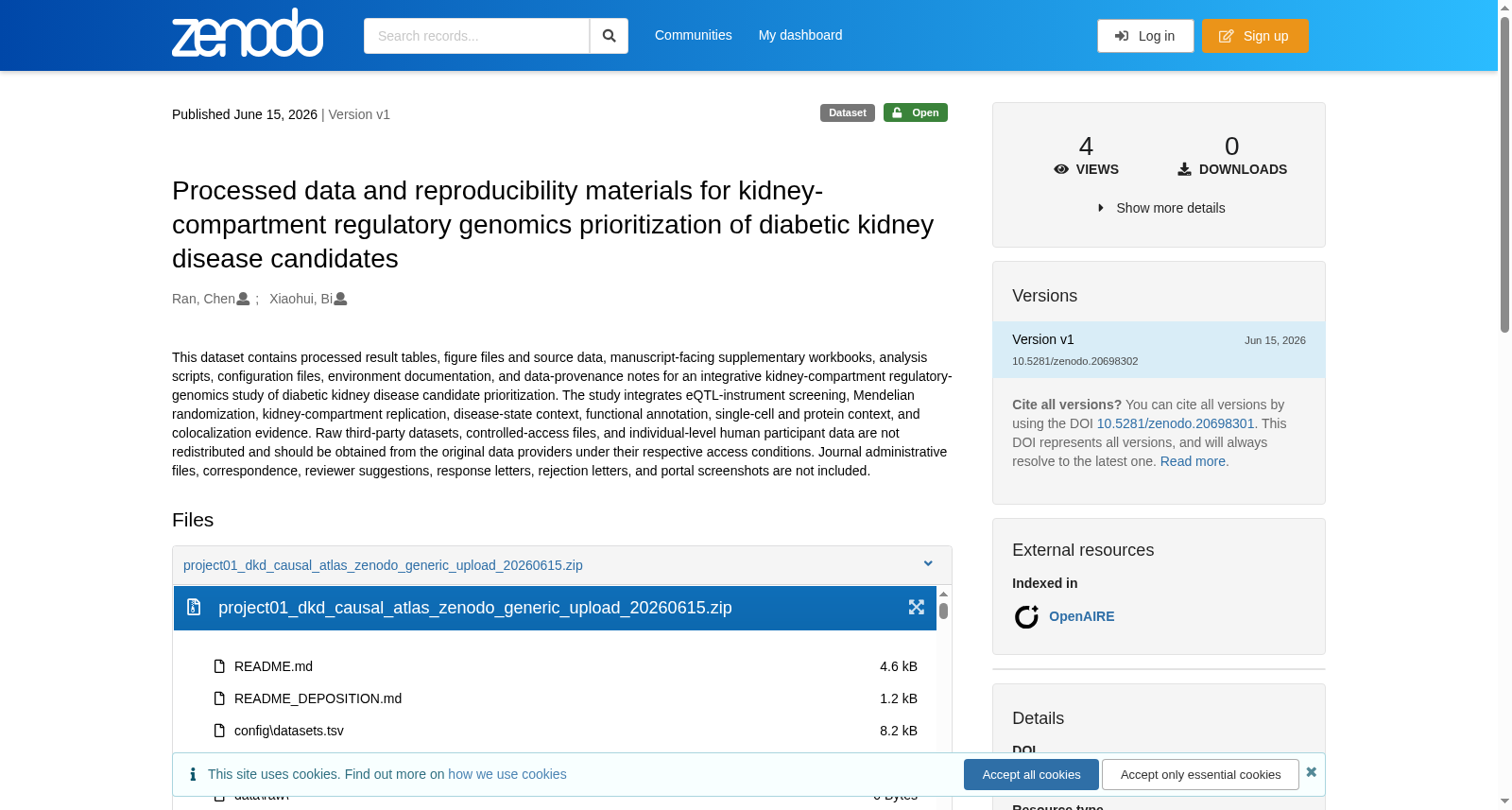This screenshot has width=1512, height=810.
Task: Open the Communities menu item
Action: click(694, 35)
